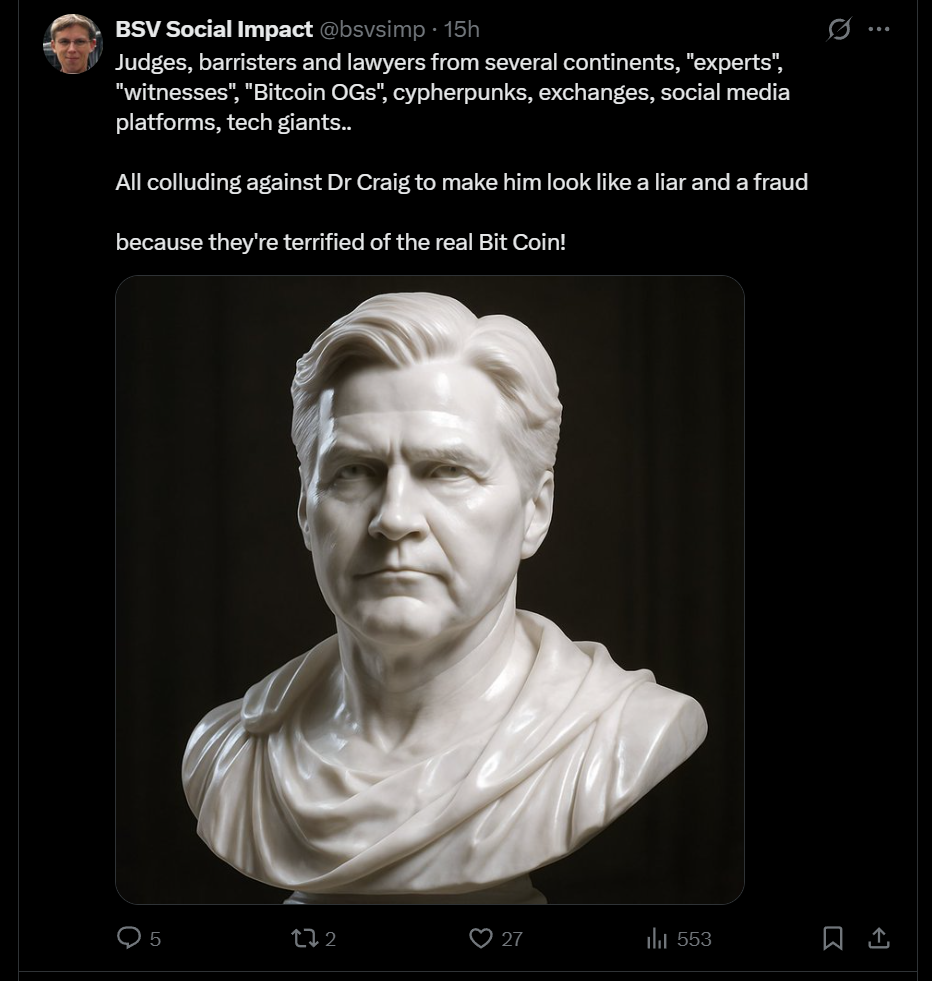
Task: Open the BSV Social Impact profile avatar
Action: (x=73, y=44)
